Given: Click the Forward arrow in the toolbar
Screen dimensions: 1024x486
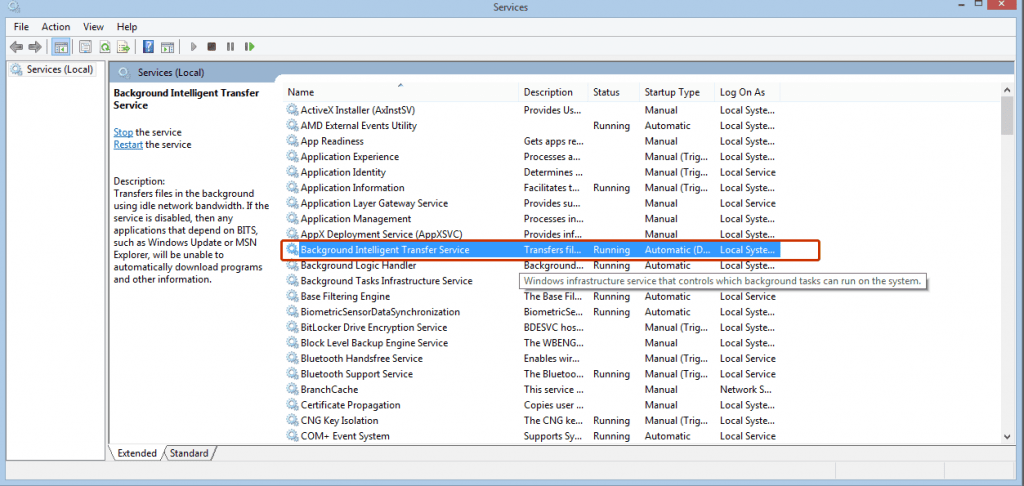Looking at the screenshot, I should pyautogui.click(x=35, y=47).
